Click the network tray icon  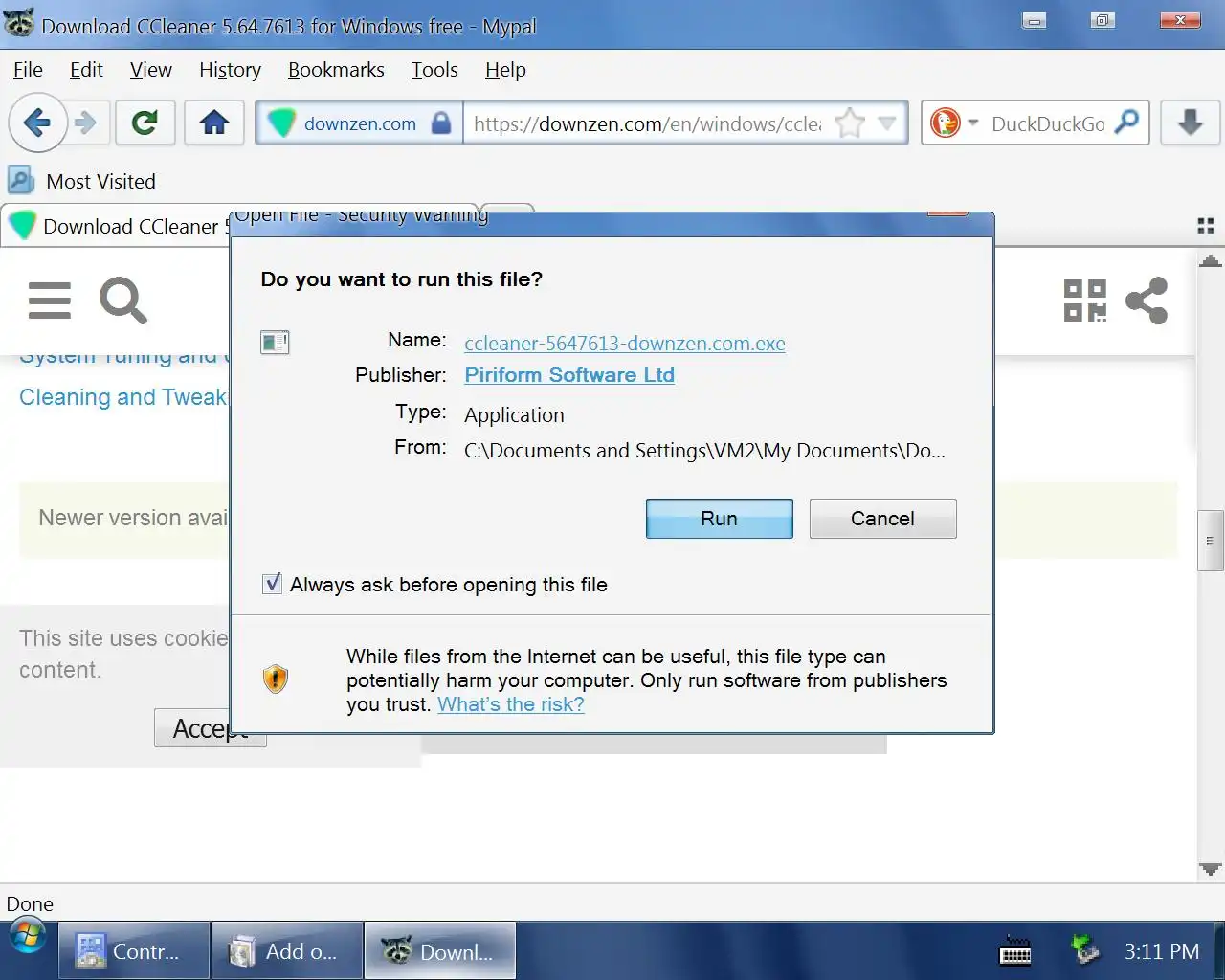(x=1085, y=950)
